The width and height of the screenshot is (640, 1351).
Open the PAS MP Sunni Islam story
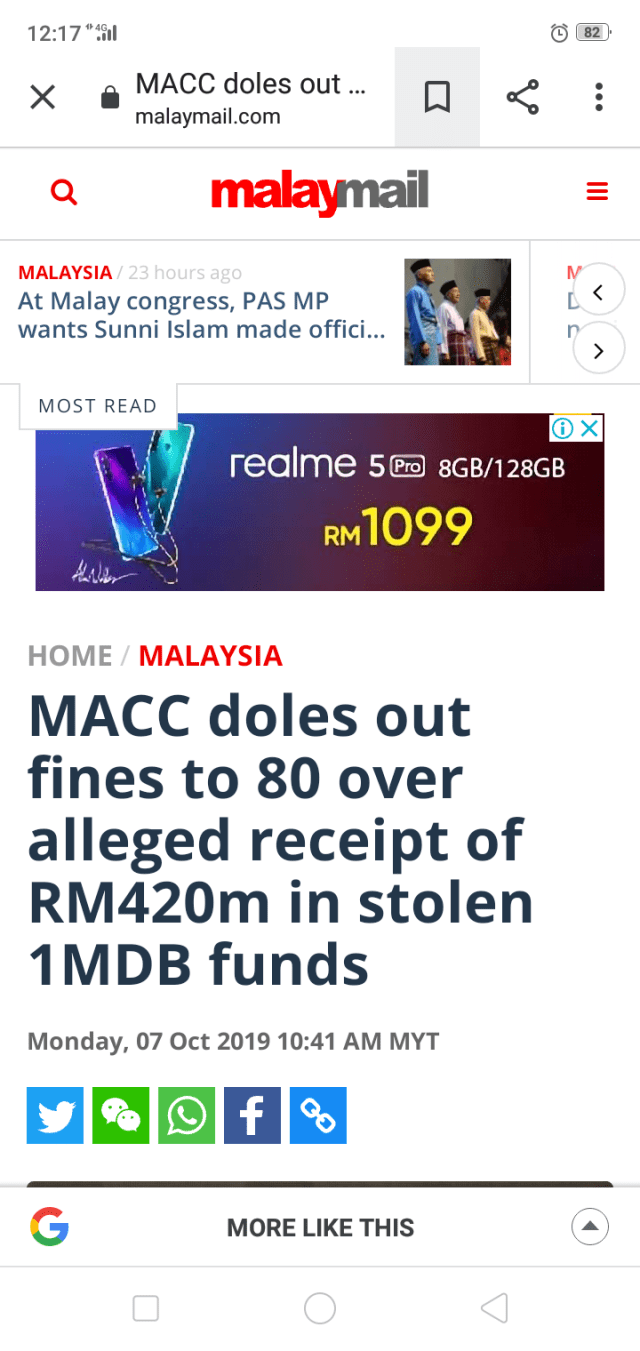point(202,315)
